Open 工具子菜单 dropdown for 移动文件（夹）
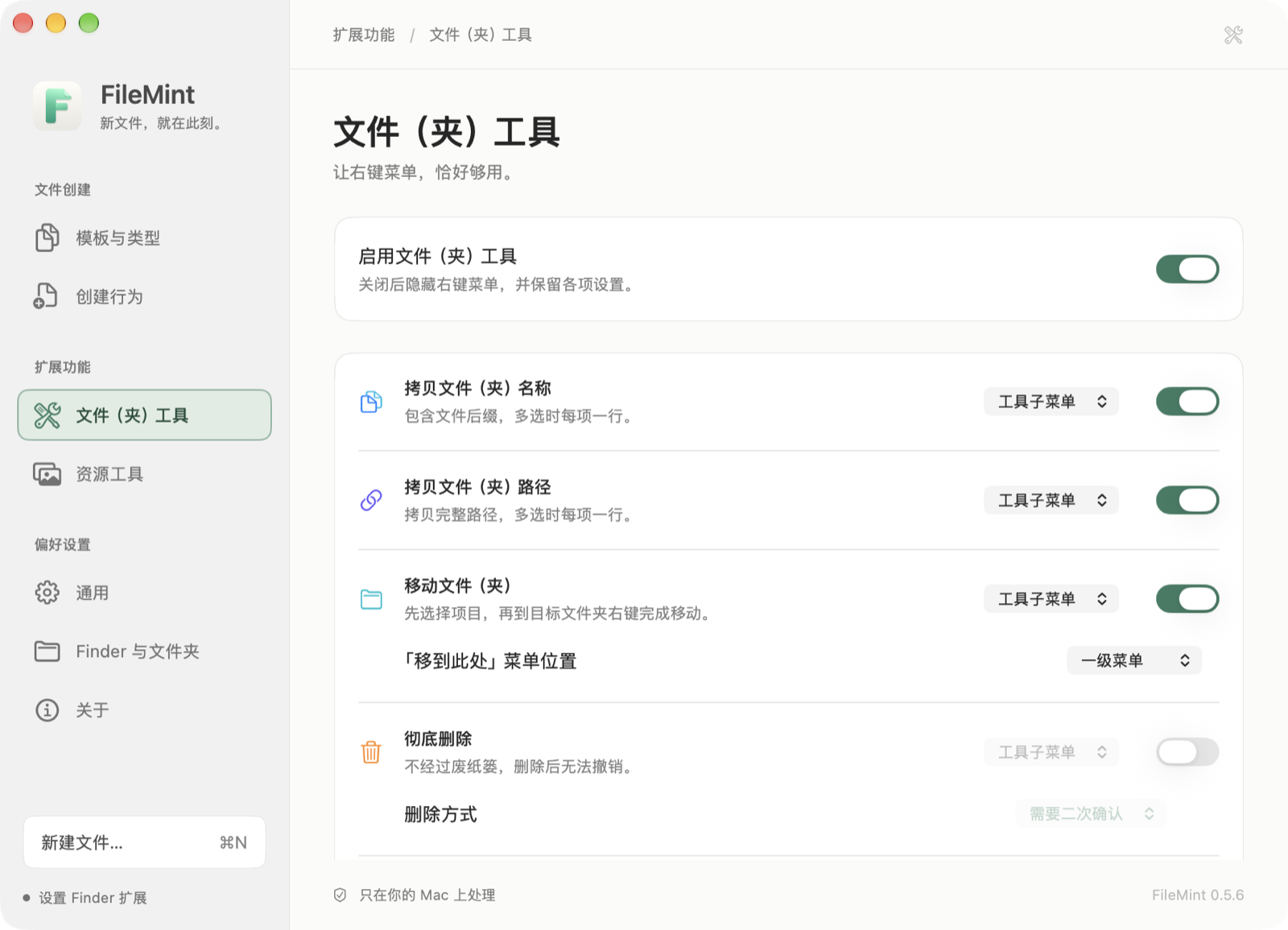This screenshot has height=930, width=1288. click(x=1051, y=598)
